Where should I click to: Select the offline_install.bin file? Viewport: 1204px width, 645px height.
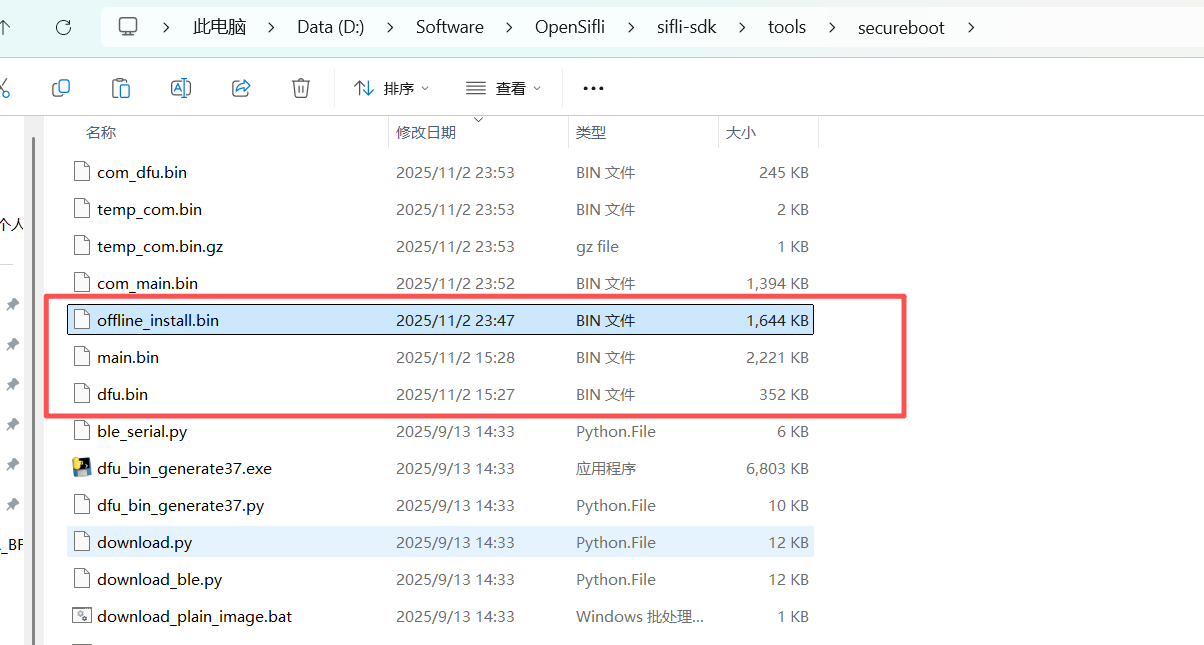pyautogui.click(x=158, y=320)
